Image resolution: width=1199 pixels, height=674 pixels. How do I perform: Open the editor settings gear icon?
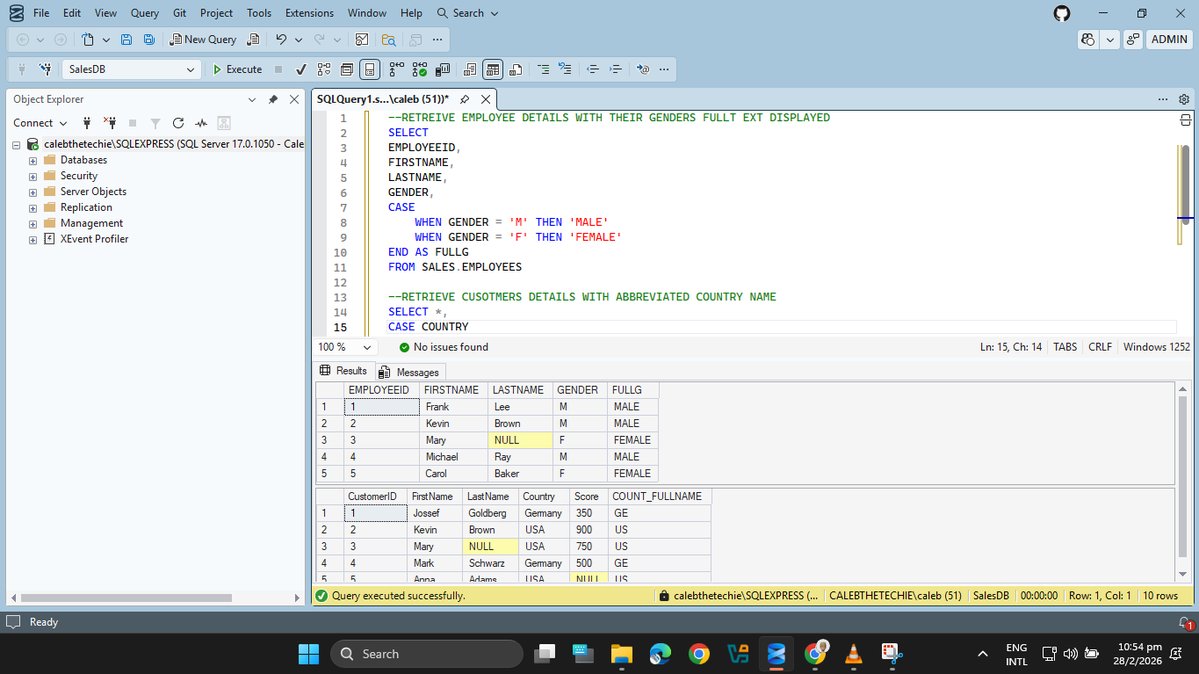coord(1184,99)
